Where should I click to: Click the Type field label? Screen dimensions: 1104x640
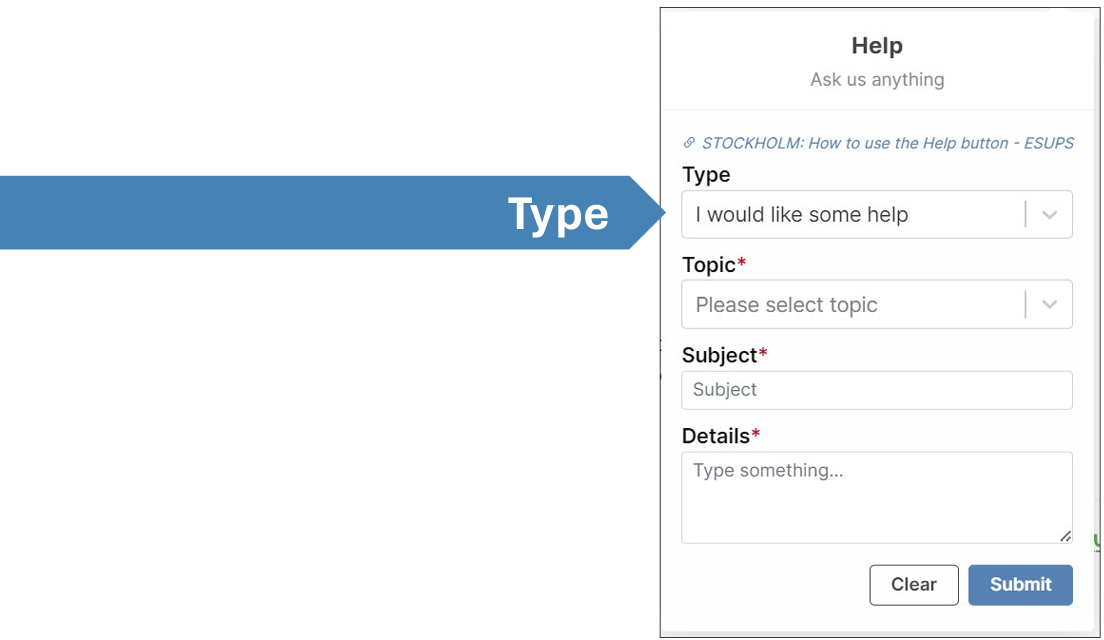pyautogui.click(x=705, y=175)
